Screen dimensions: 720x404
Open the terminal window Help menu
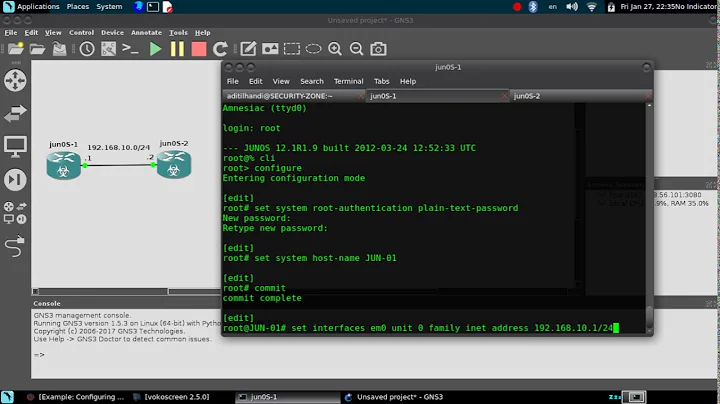click(x=408, y=81)
